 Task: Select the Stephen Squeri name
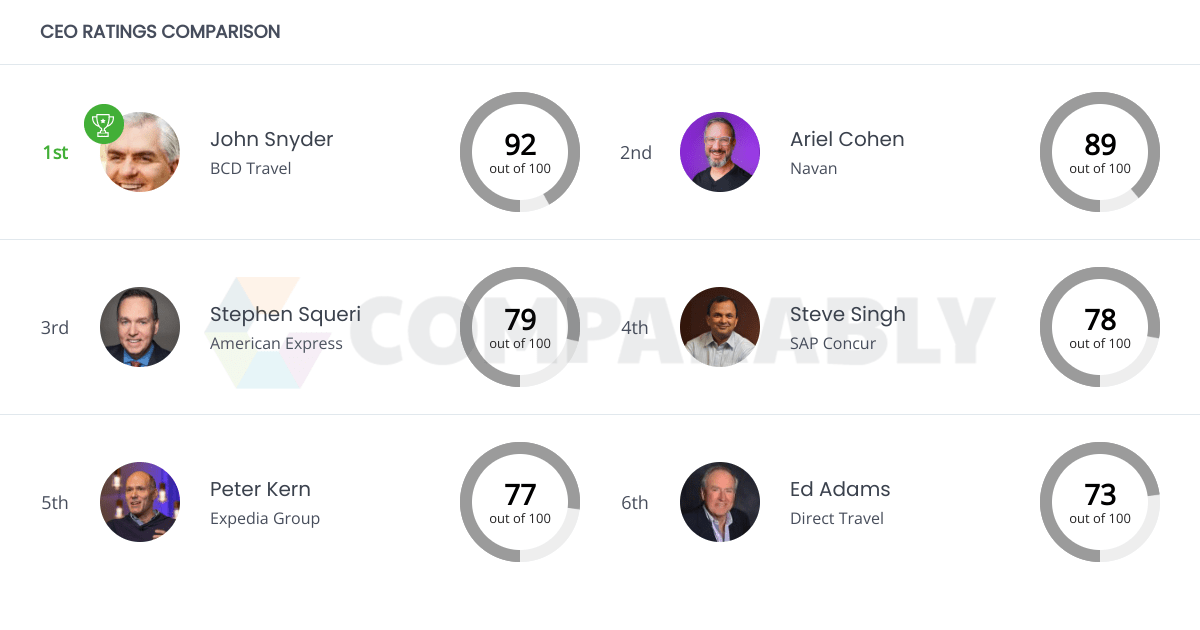(285, 314)
